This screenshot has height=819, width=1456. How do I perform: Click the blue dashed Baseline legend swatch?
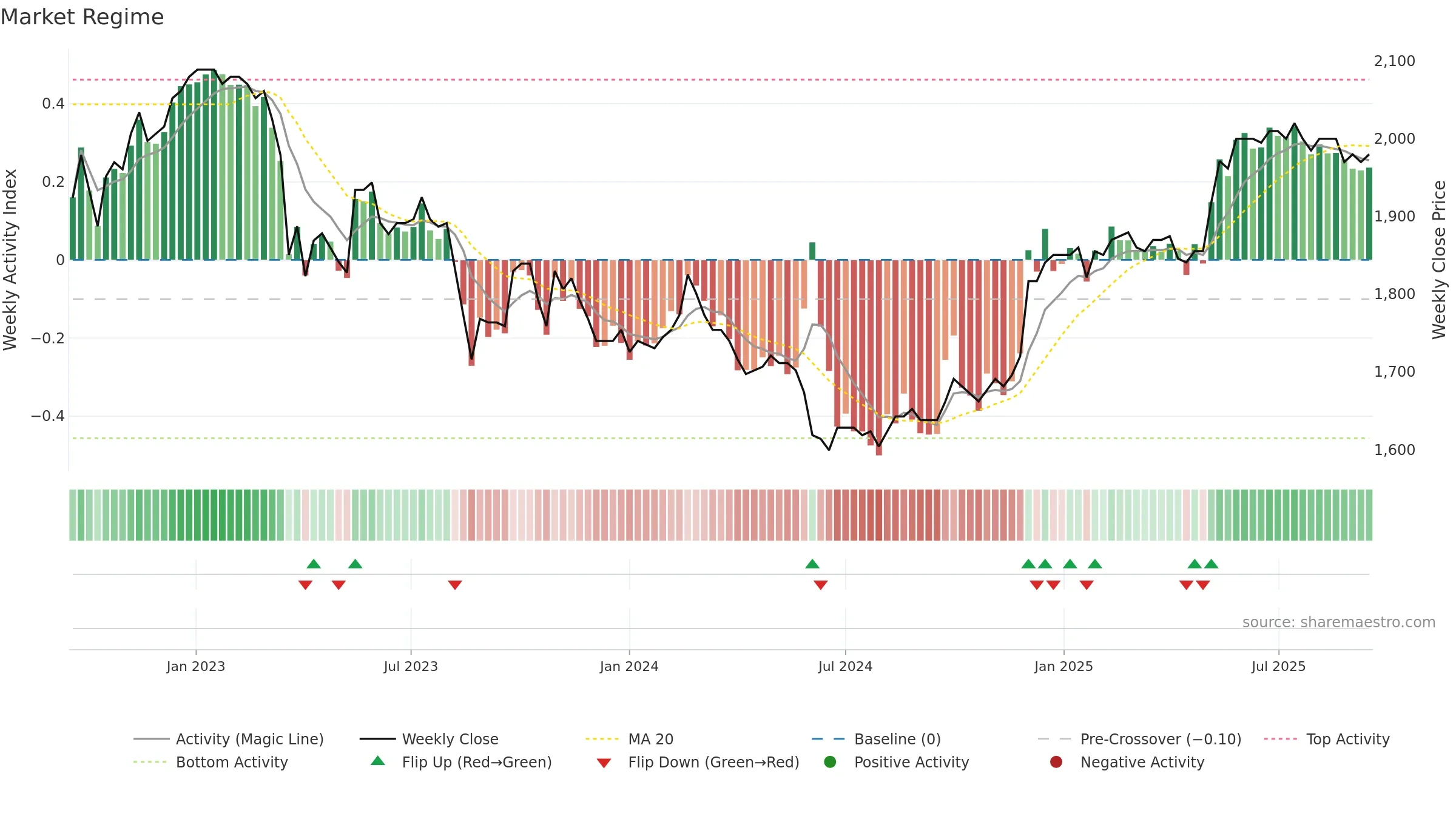tap(828, 739)
